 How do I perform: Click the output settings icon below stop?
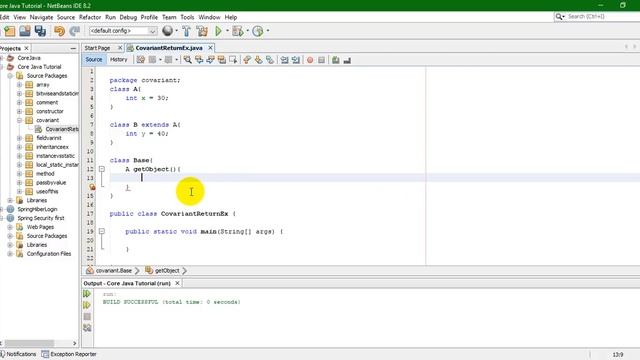click(87, 328)
